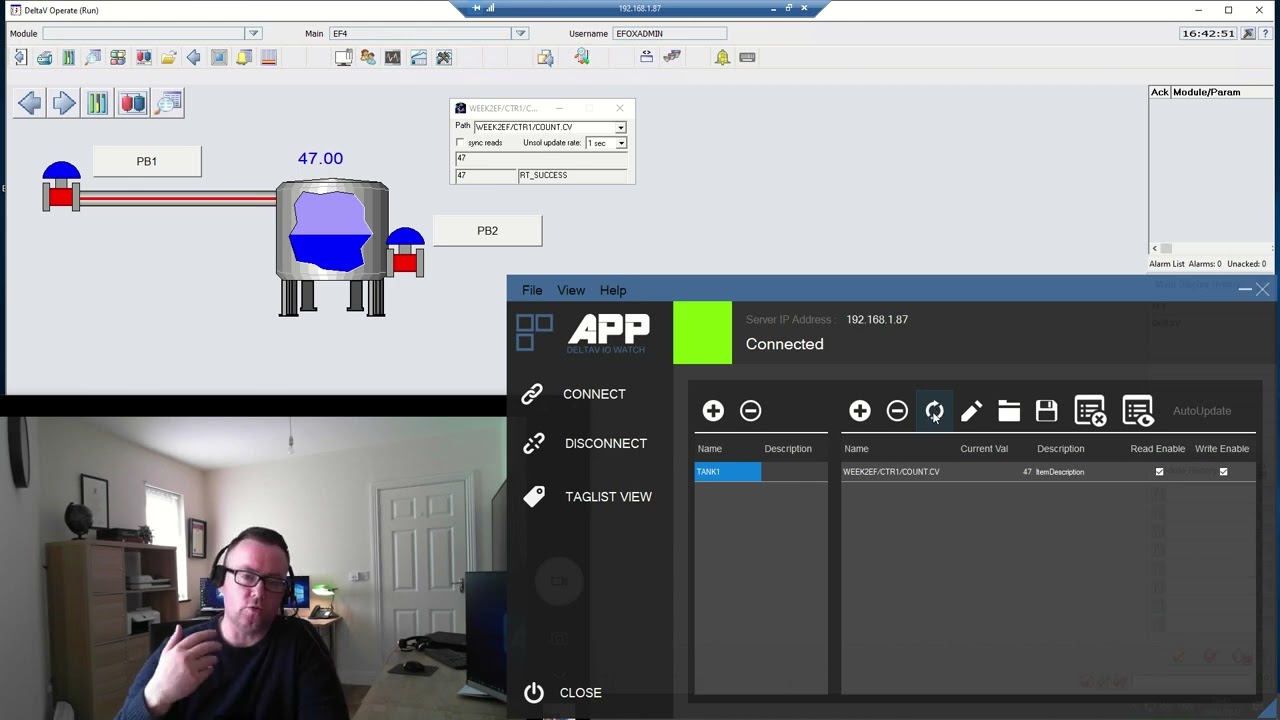The image size is (1280, 720).
Task: Click the large magnifier list icon button
Action: click(x=168, y=103)
